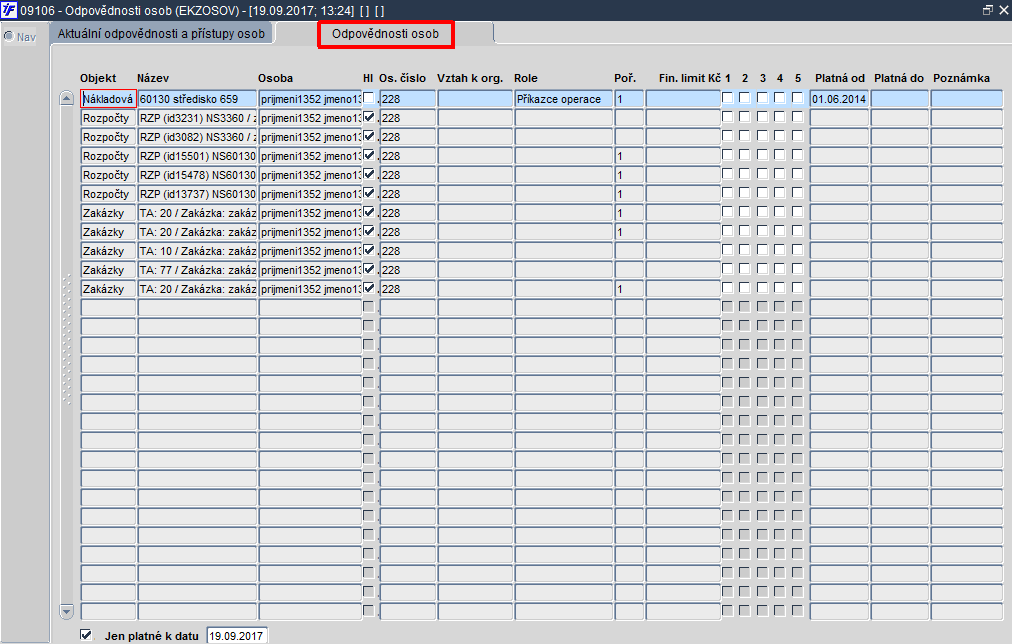Viewport: 1012px width, 644px height.
Task: Select the RZP (id3082) NS3360 name cell
Action: tap(197, 137)
